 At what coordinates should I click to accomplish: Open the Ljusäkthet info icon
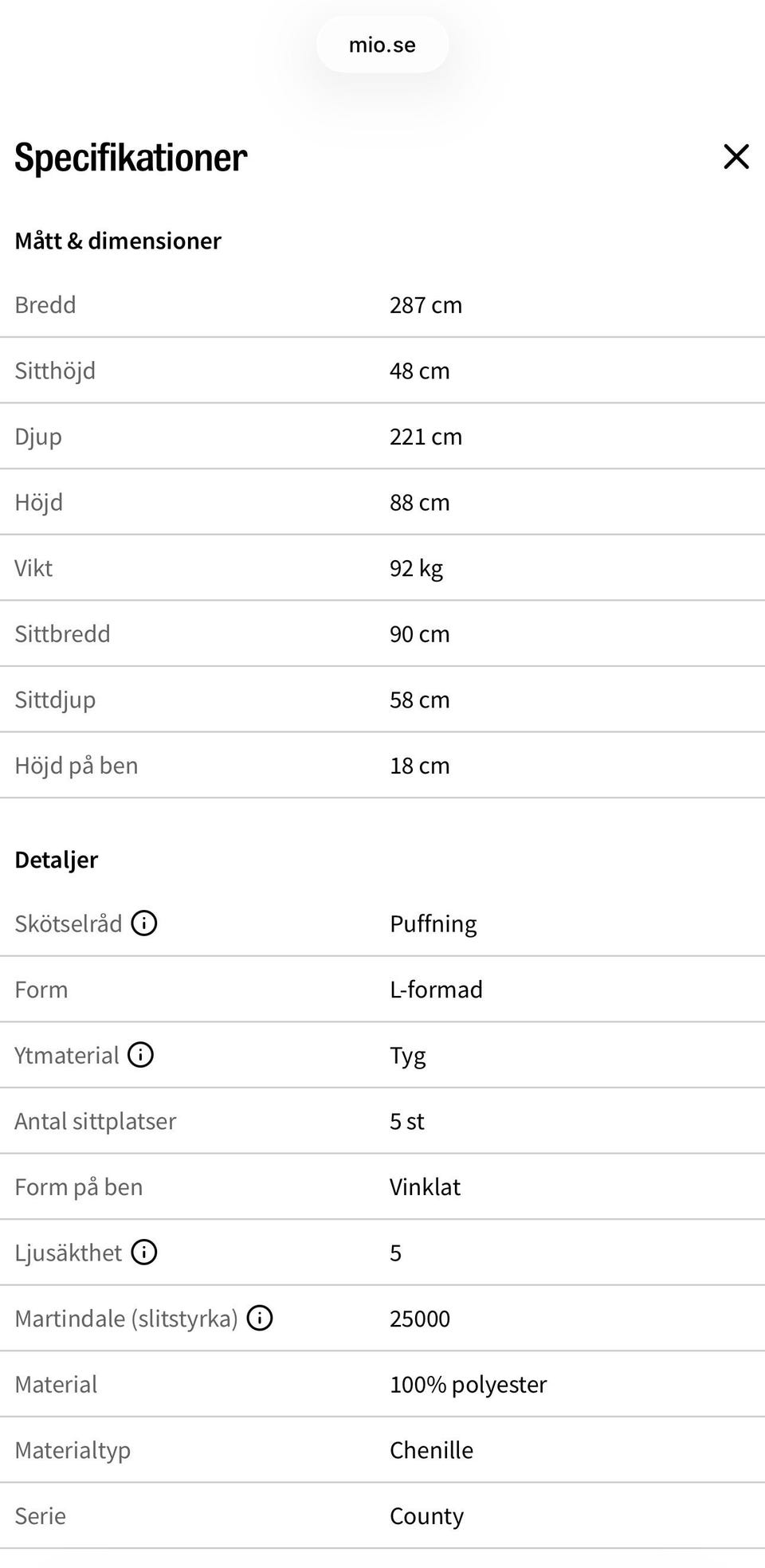[x=144, y=1252]
